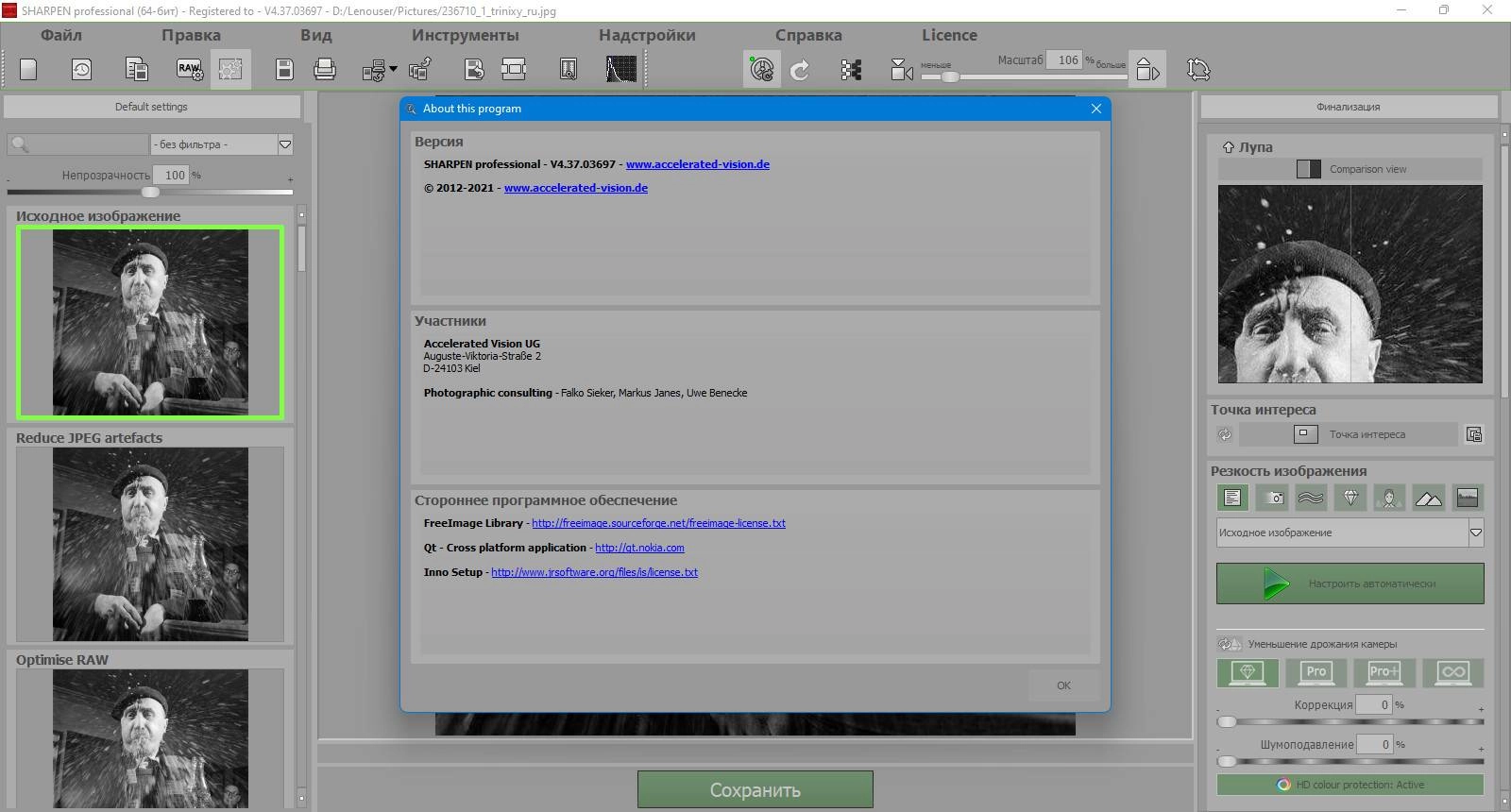Click the rotate resize arrows icon
The image size is (1511, 812).
1197,70
